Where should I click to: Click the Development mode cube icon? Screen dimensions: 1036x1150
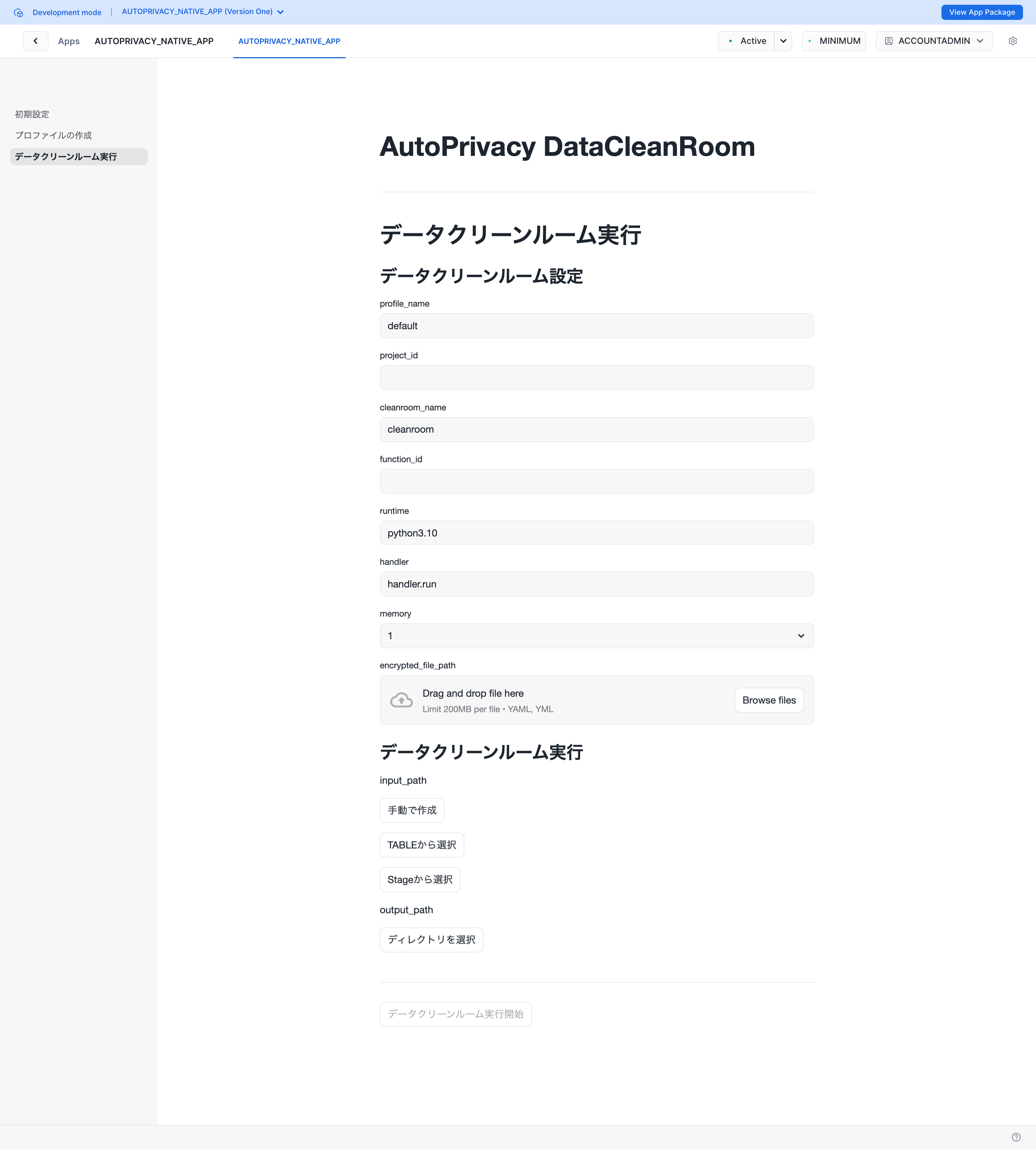pos(18,13)
